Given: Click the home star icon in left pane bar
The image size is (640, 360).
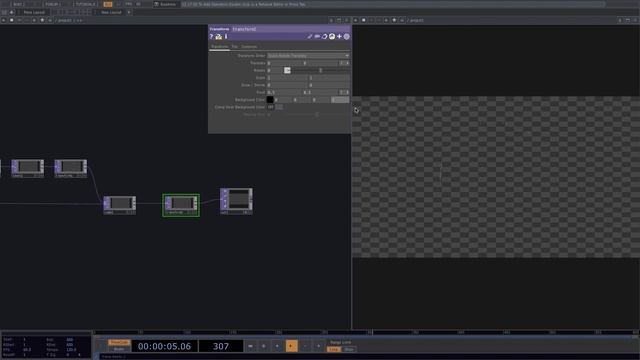Looking at the screenshot, I should (x=42, y=20).
